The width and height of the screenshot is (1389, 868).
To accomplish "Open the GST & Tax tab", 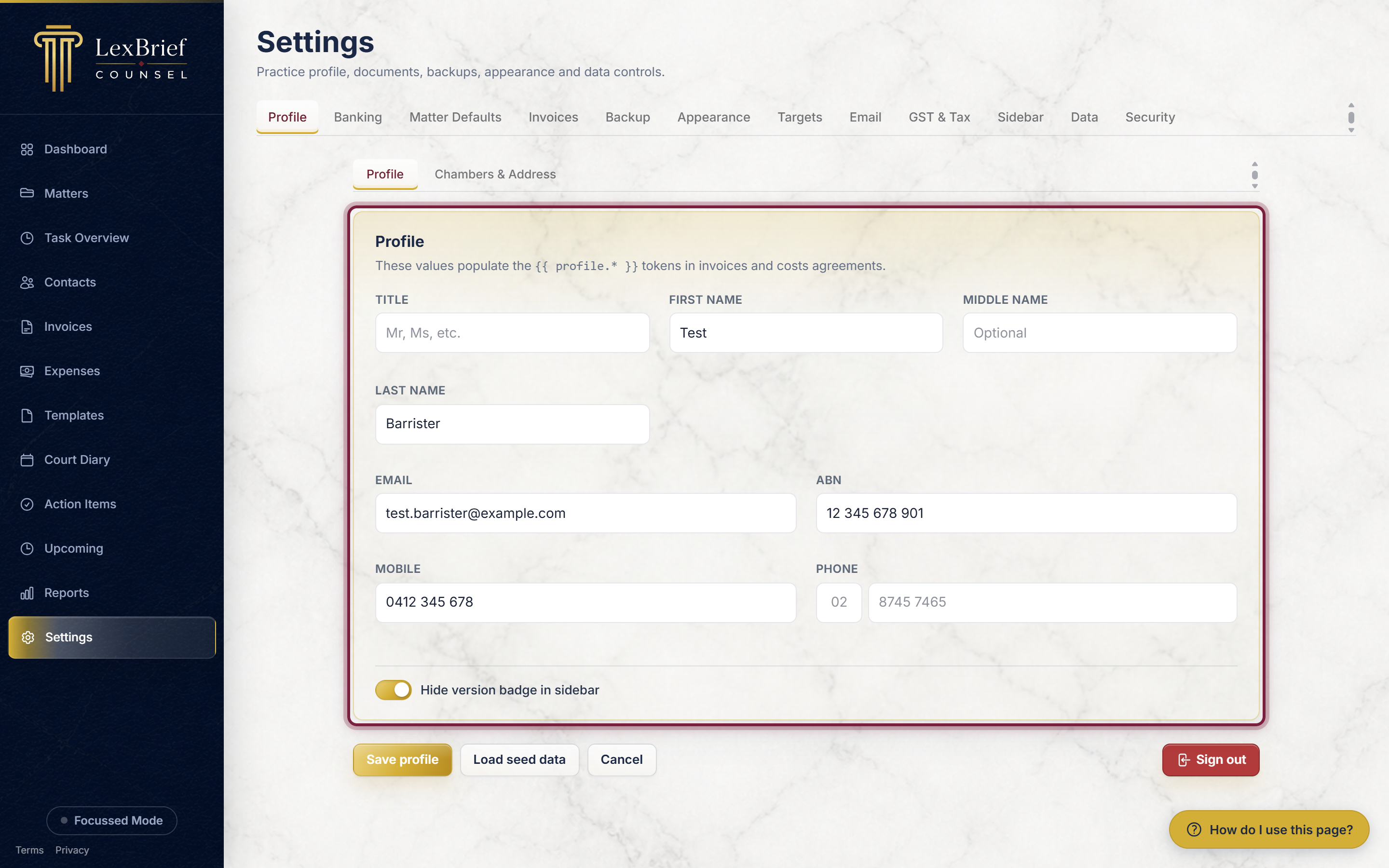I will (x=939, y=117).
